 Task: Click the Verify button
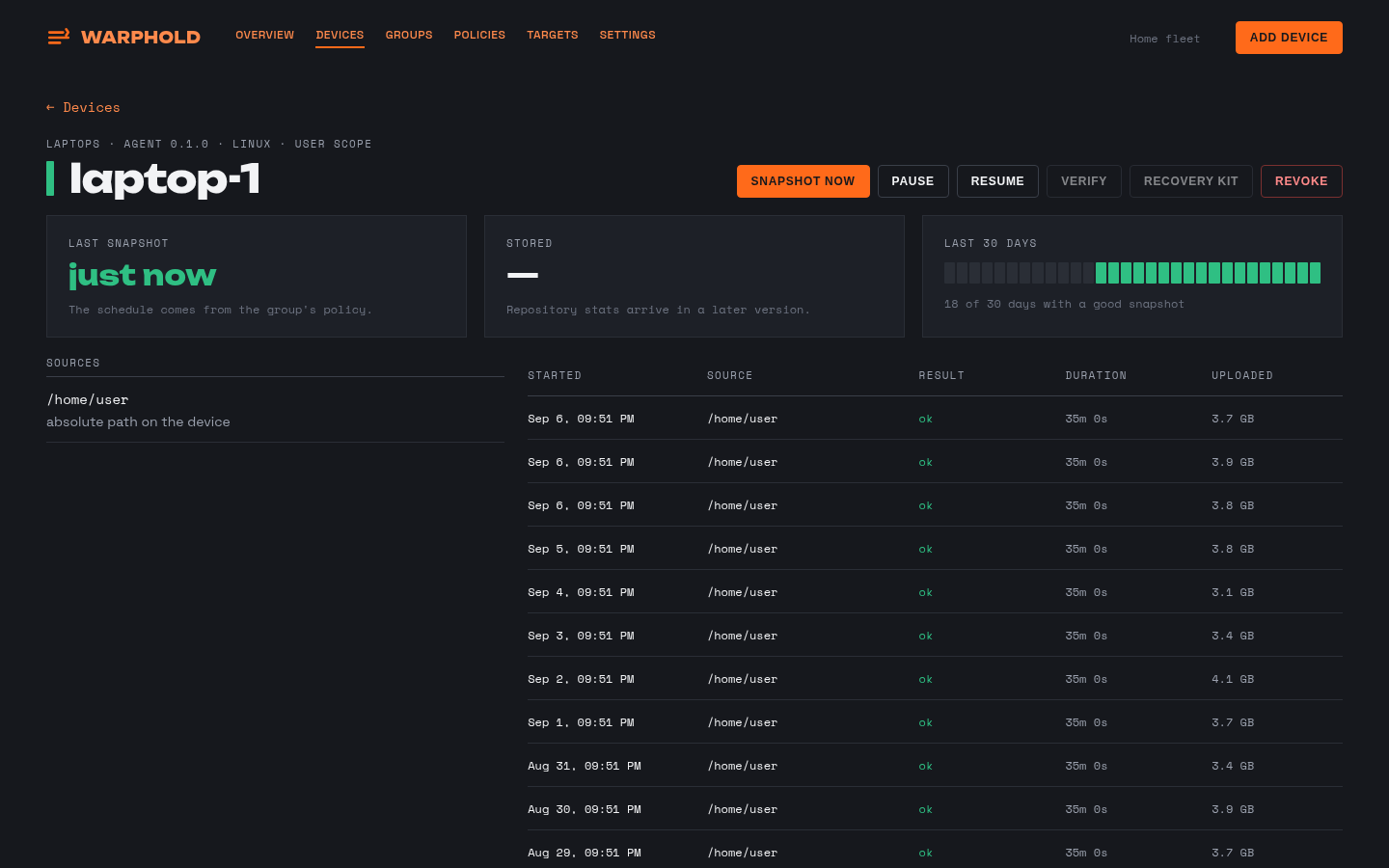tap(1084, 181)
